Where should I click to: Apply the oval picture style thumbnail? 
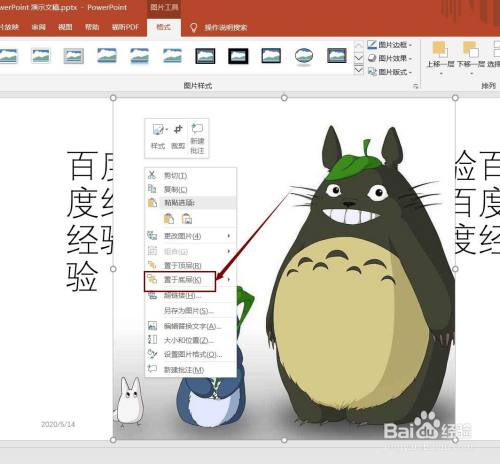(304, 56)
